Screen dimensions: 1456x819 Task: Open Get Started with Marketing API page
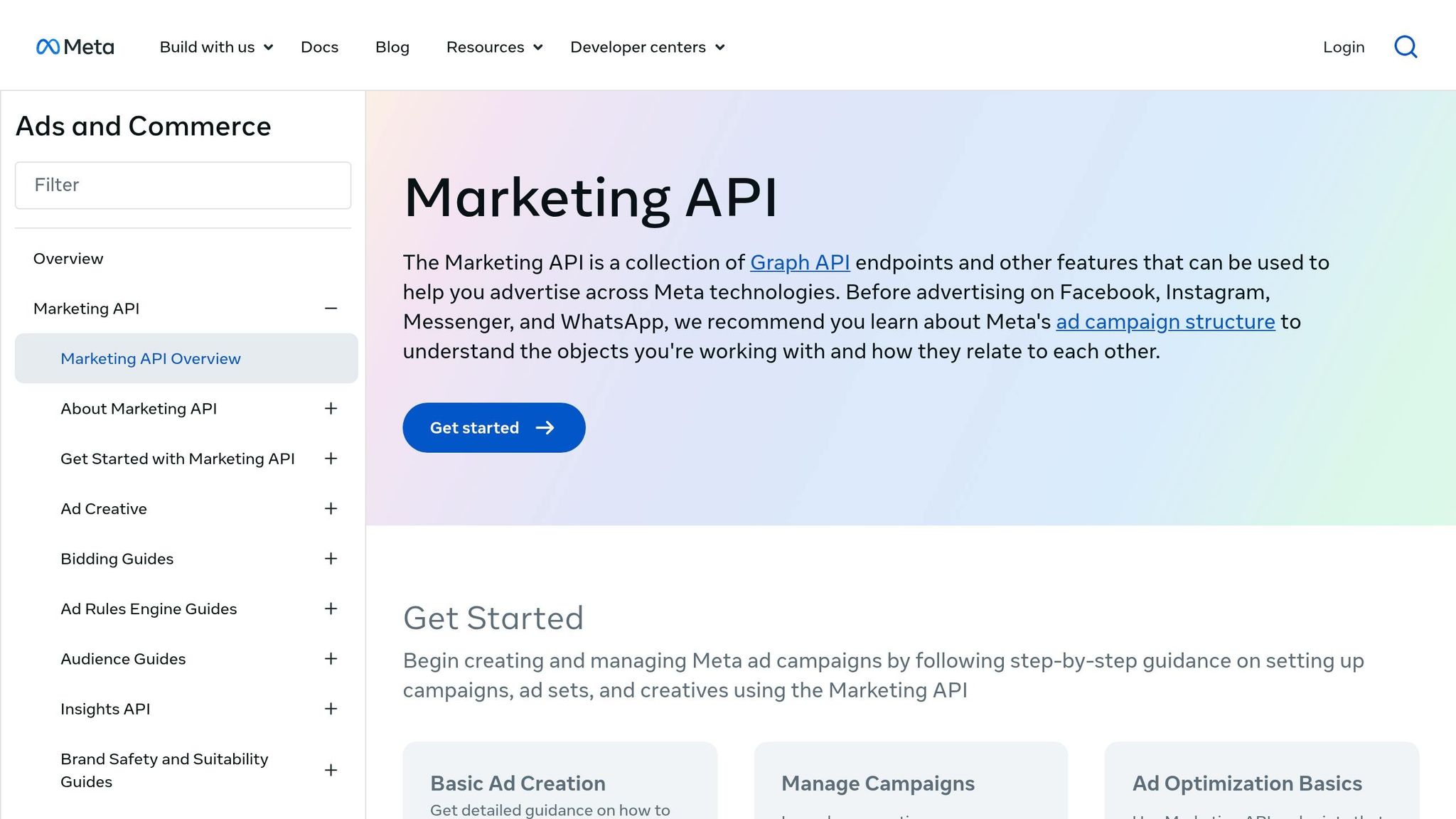click(x=178, y=459)
